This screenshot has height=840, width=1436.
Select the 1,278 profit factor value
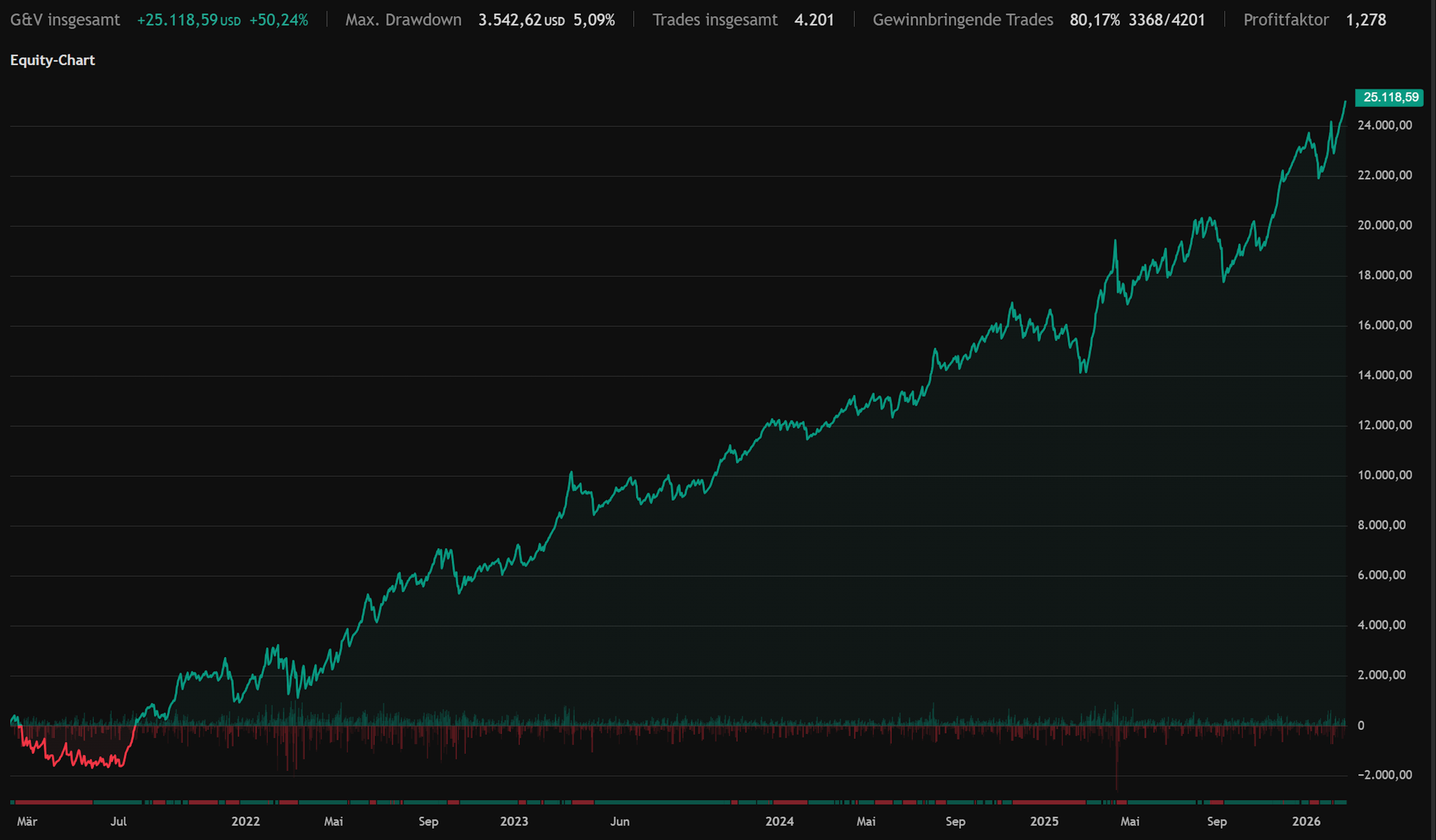(1366, 20)
